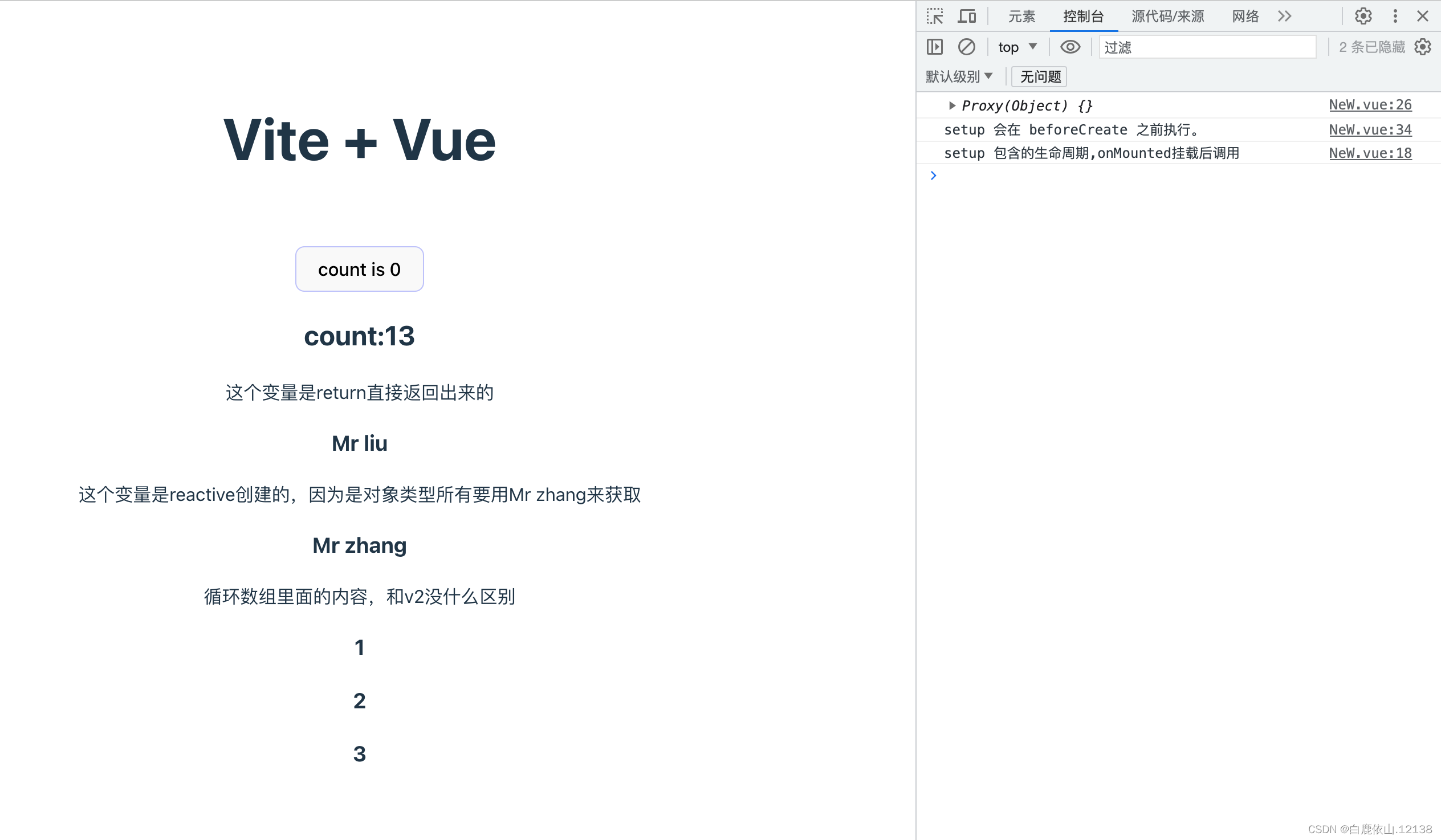
Task: Open the NeW.vue:26 source link
Action: pyautogui.click(x=1370, y=105)
